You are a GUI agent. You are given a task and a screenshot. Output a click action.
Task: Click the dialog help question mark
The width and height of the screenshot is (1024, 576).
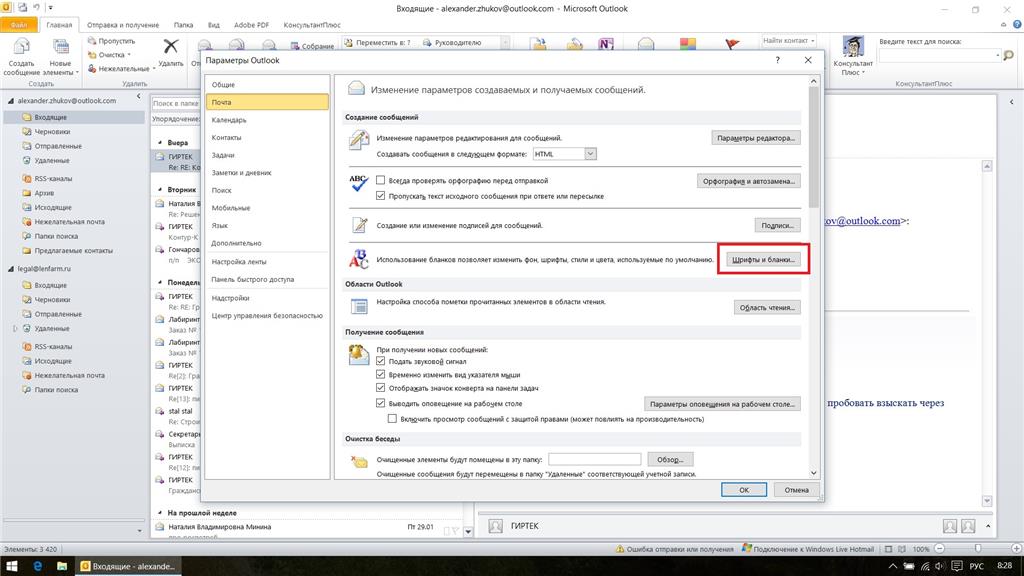point(777,60)
